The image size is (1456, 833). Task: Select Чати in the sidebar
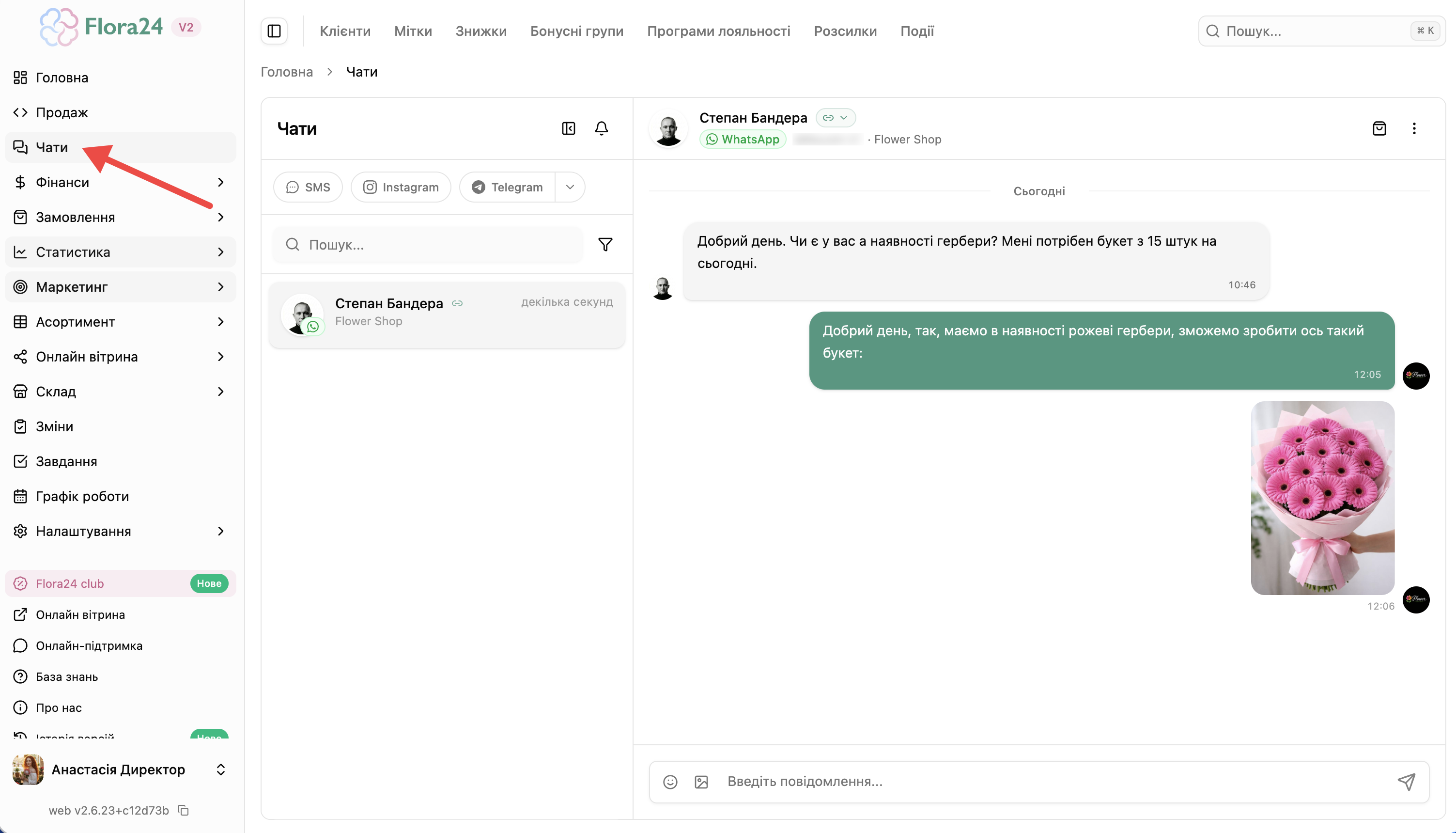[120, 148]
